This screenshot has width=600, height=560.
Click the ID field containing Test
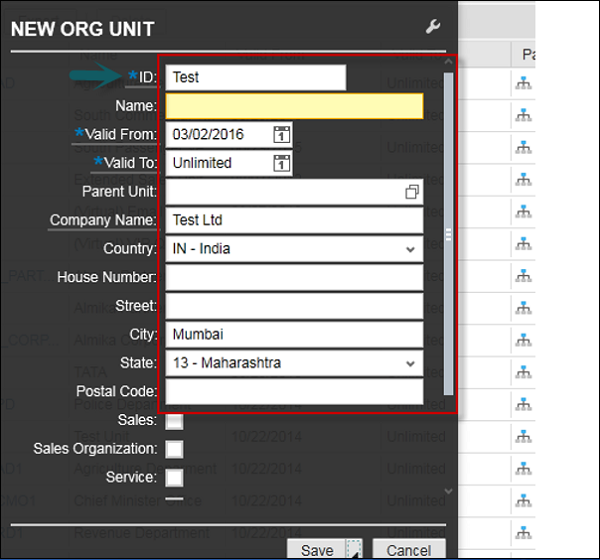(x=255, y=78)
